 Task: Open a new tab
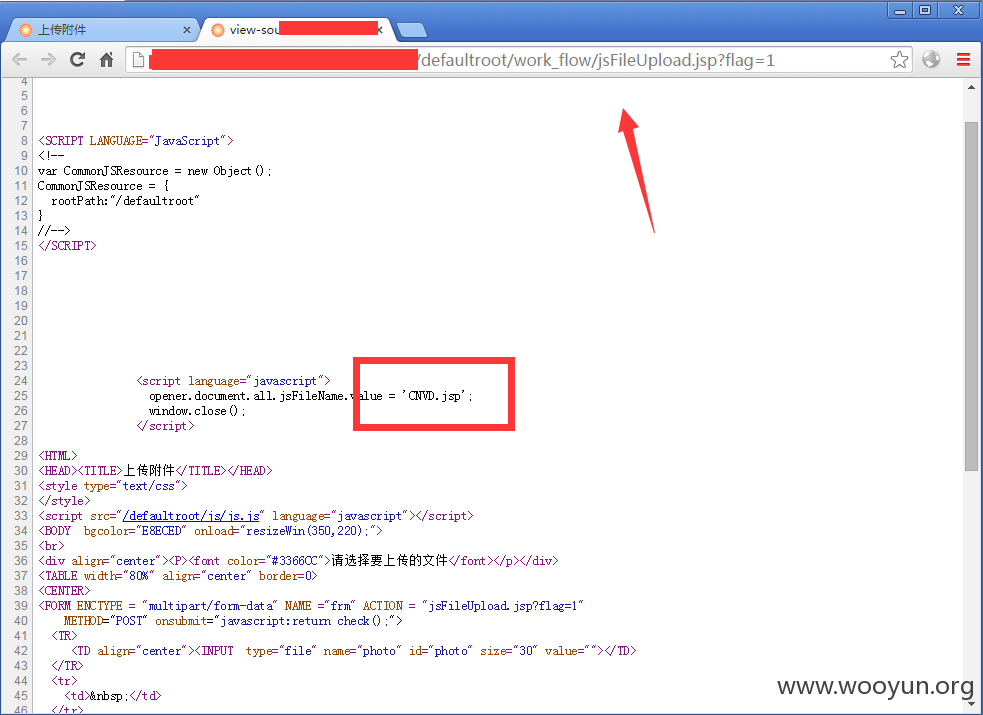tap(412, 29)
